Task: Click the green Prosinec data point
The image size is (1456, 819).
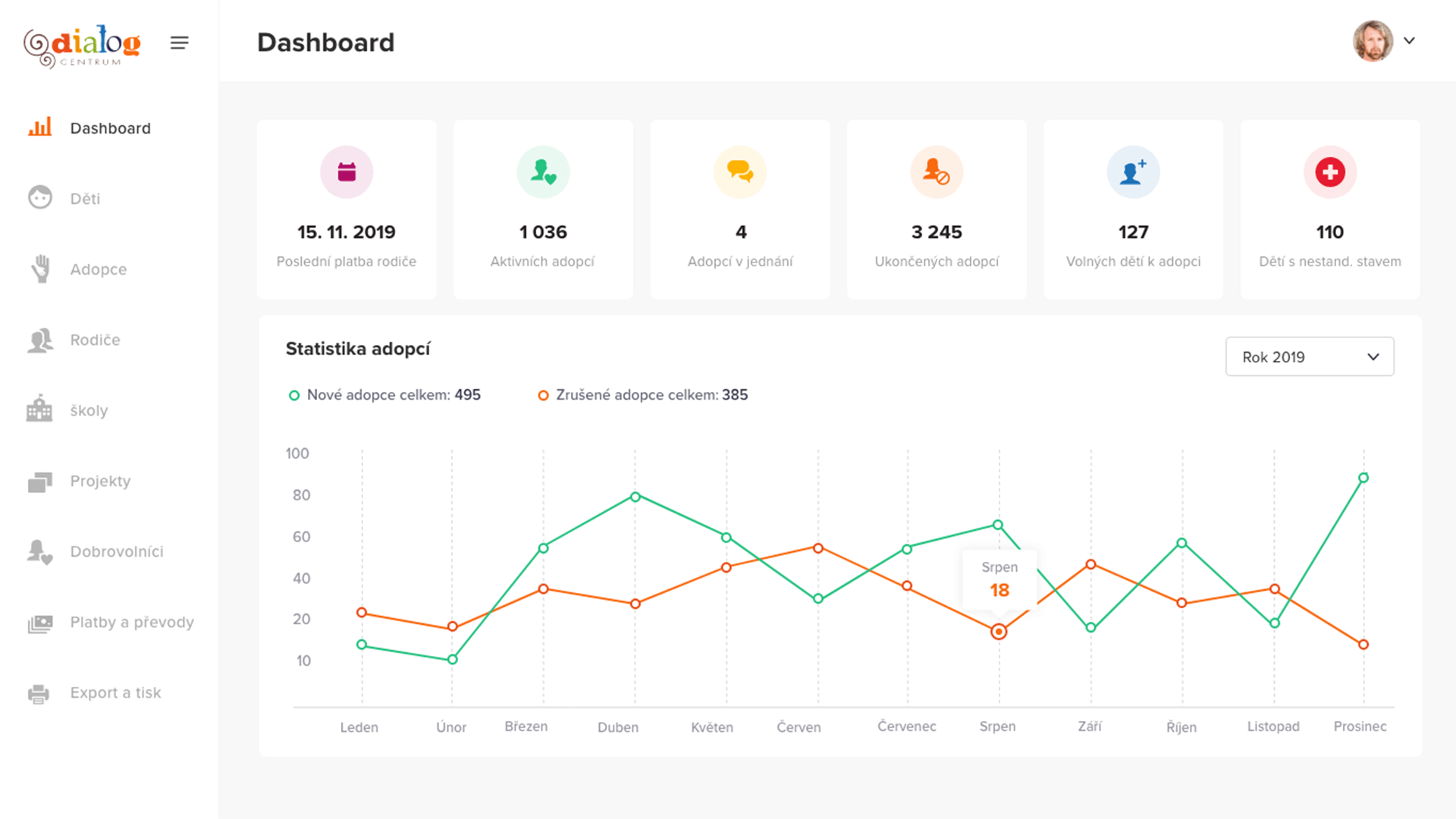Action: (x=1363, y=478)
